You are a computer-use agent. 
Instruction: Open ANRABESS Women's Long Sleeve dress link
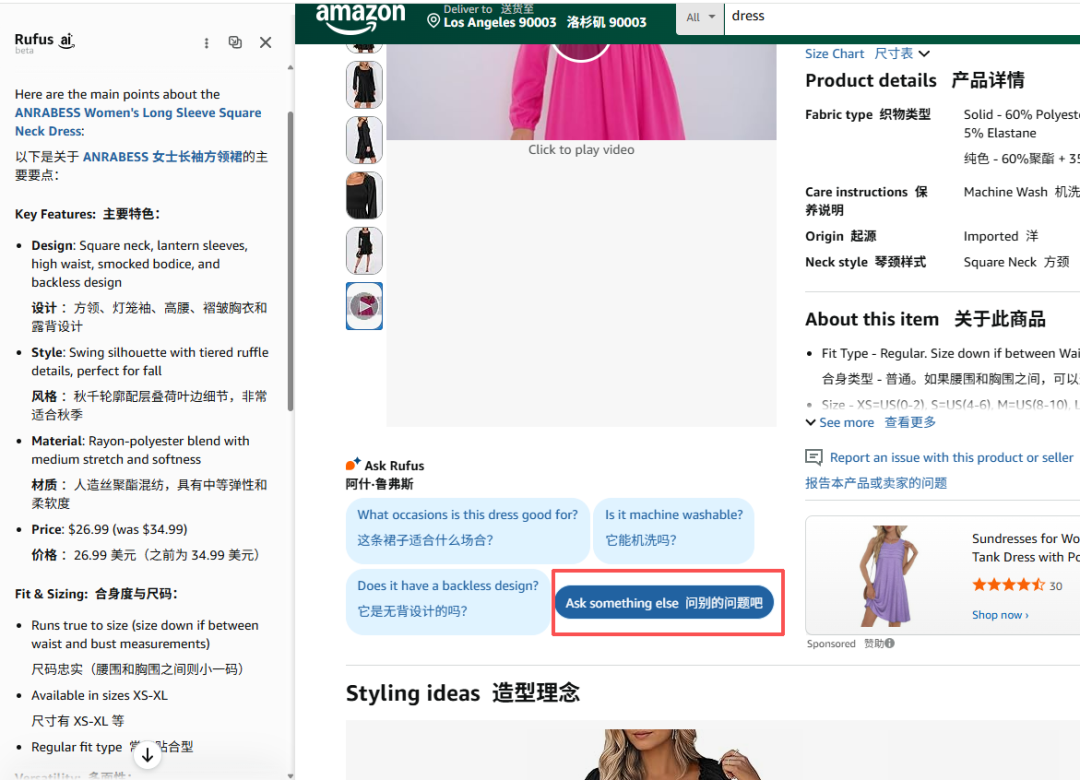pos(138,122)
